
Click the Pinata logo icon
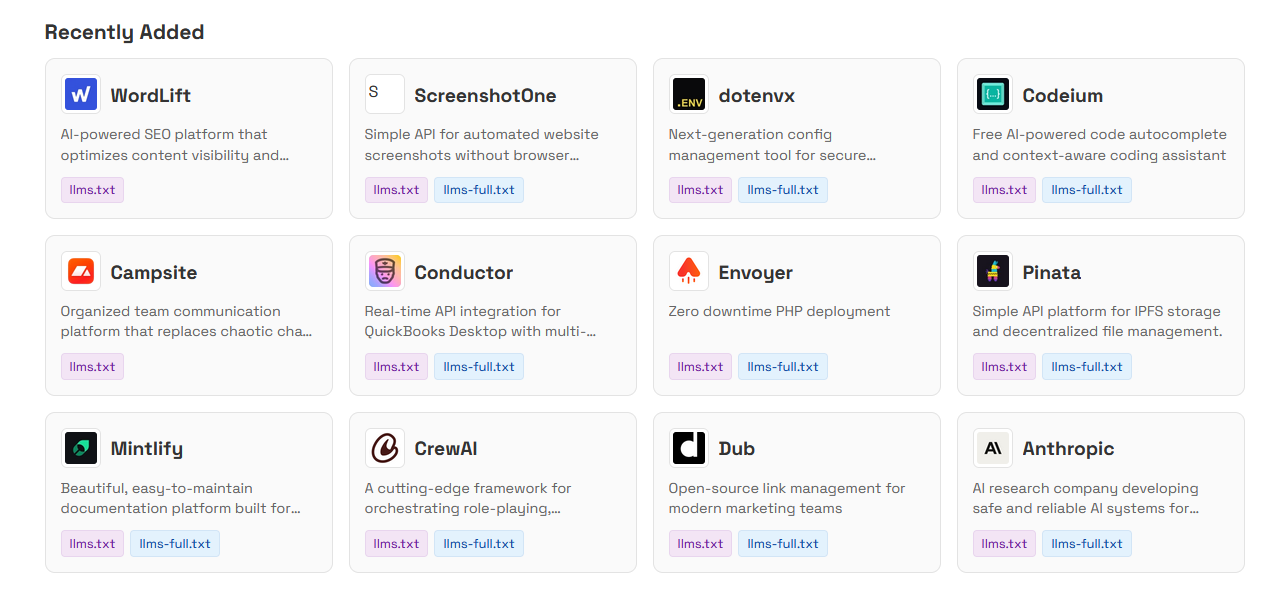(992, 272)
